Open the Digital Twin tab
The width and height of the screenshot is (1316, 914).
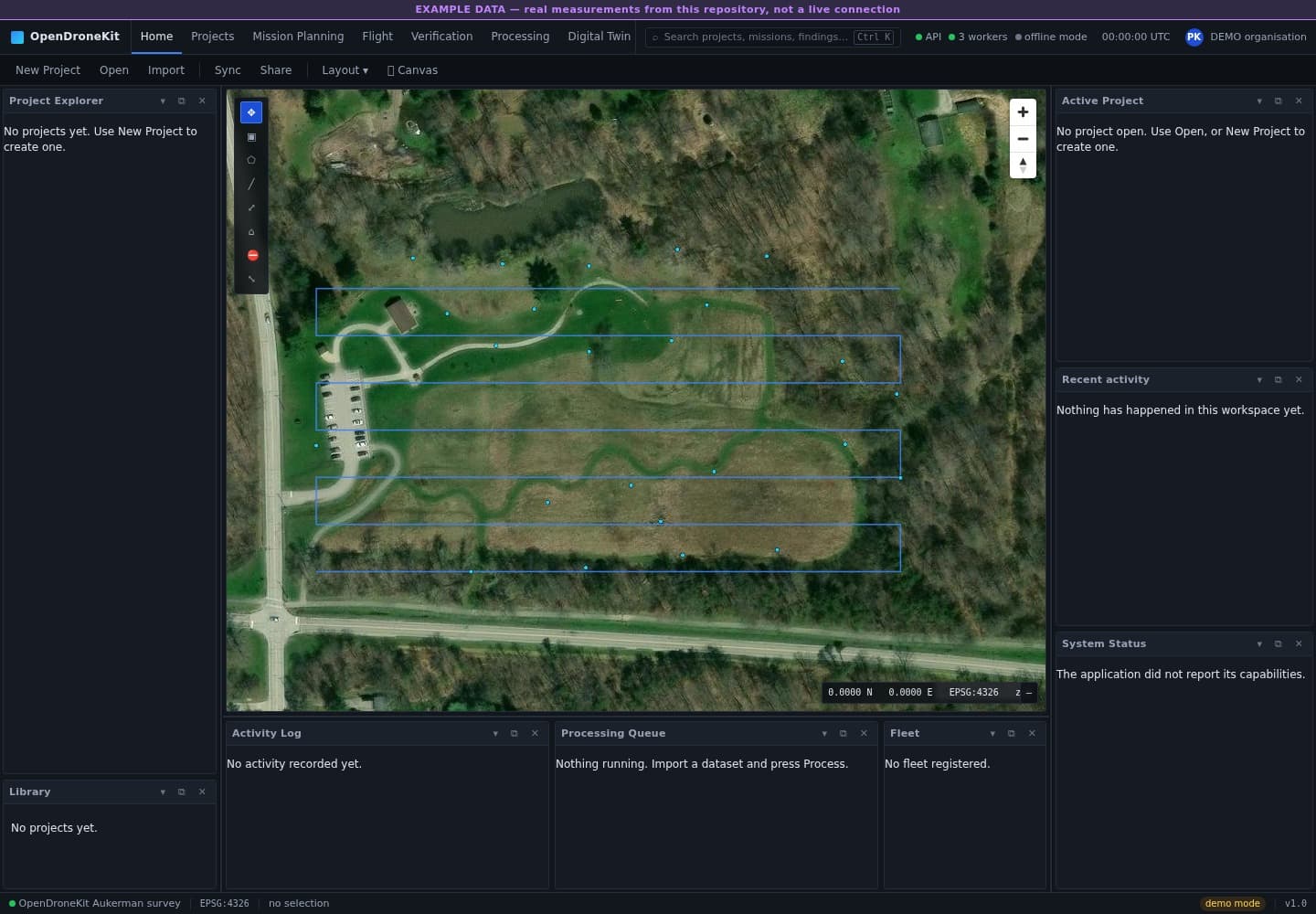click(x=599, y=37)
